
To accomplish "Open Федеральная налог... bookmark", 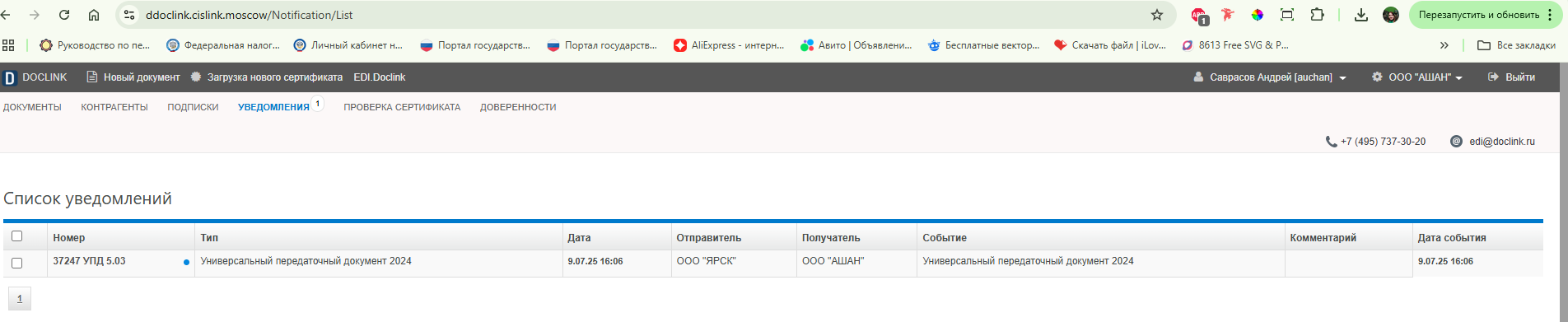I will click(x=223, y=45).
